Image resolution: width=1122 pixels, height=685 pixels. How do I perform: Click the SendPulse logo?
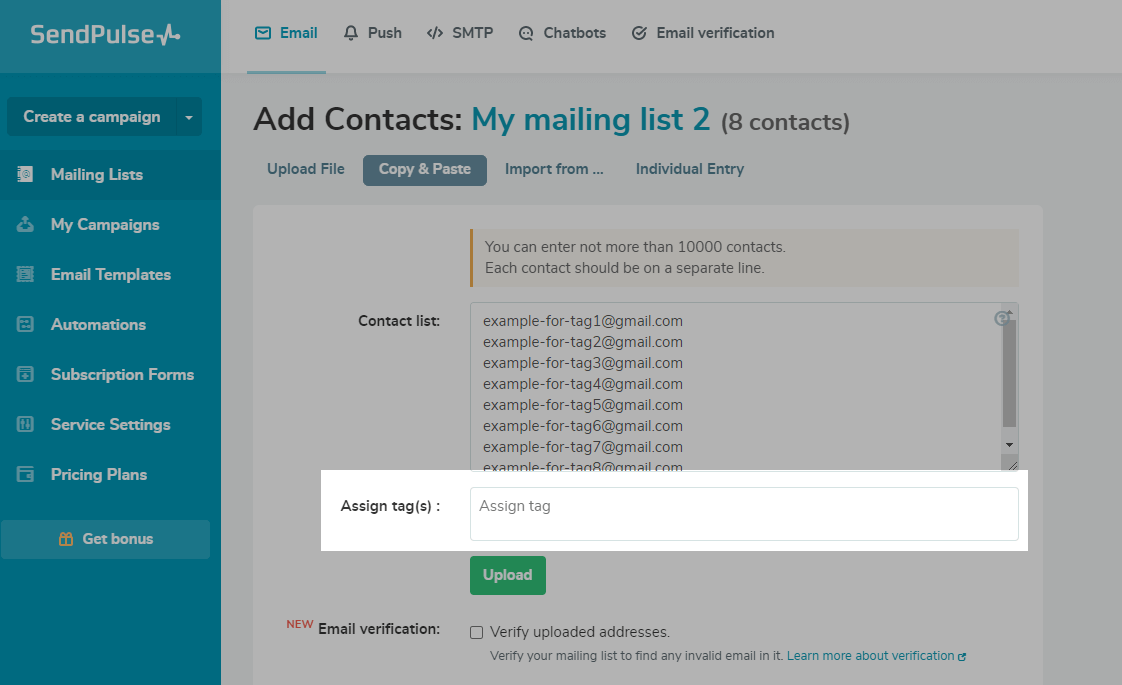[x=105, y=35]
